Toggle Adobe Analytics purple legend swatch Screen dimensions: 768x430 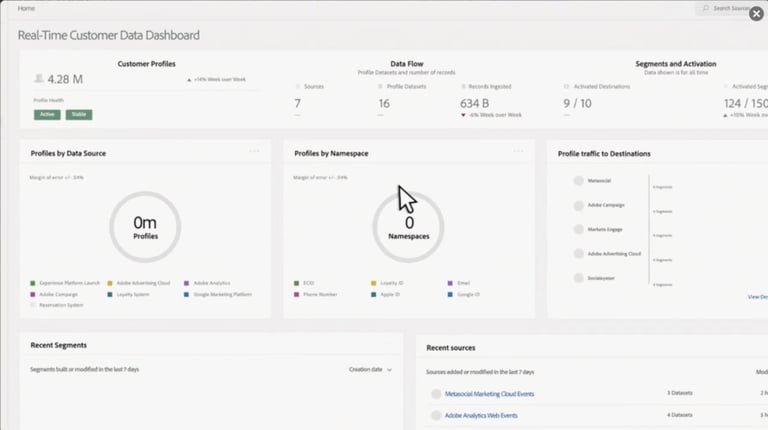click(x=186, y=283)
